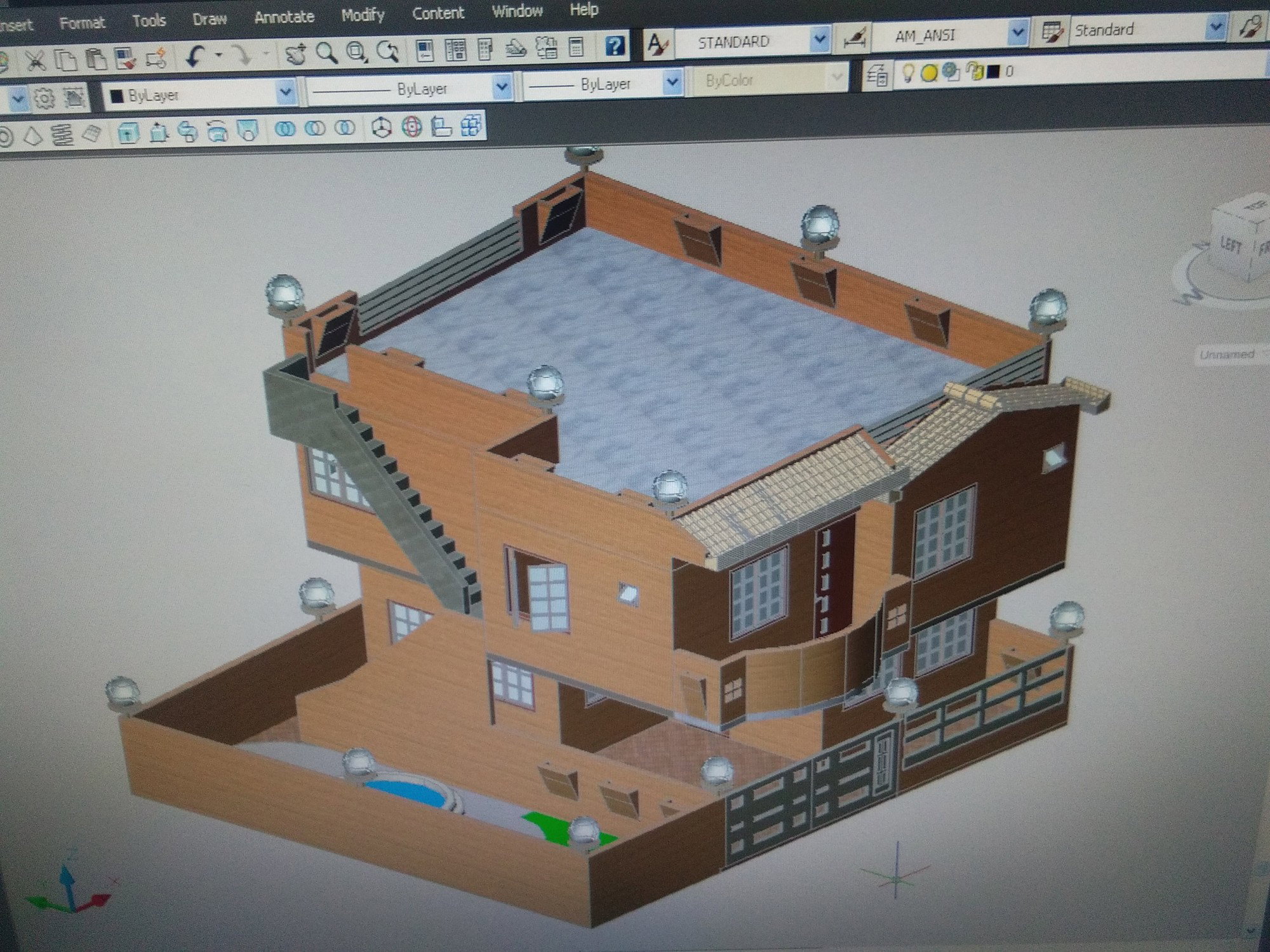Open the Table Style manager icon
This screenshot has width=1270, height=952.
(1052, 32)
